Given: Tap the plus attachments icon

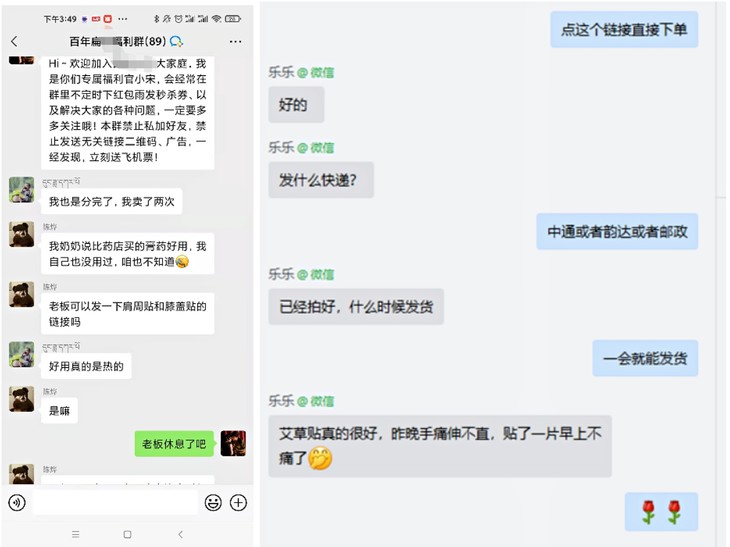Looking at the screenshot, I should (x=238, y=503).
